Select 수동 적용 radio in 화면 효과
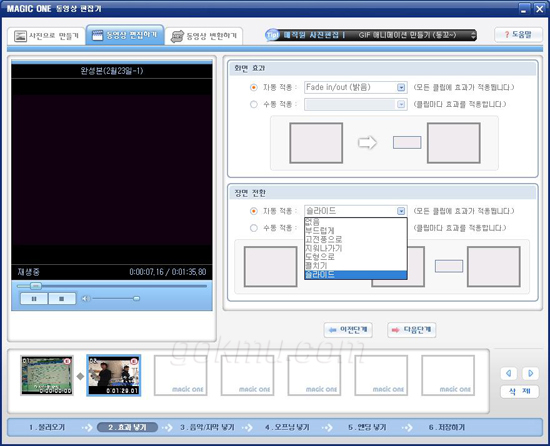This screenshot has height=446, width=550. (254, 104)
